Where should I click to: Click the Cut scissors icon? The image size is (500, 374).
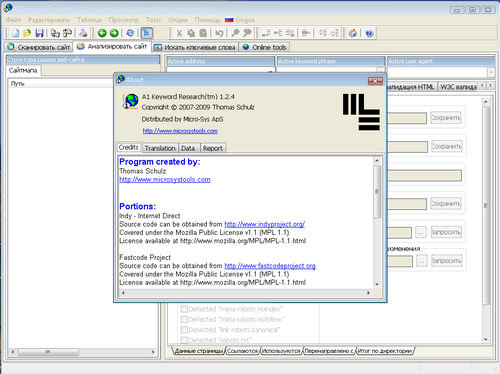179,33
